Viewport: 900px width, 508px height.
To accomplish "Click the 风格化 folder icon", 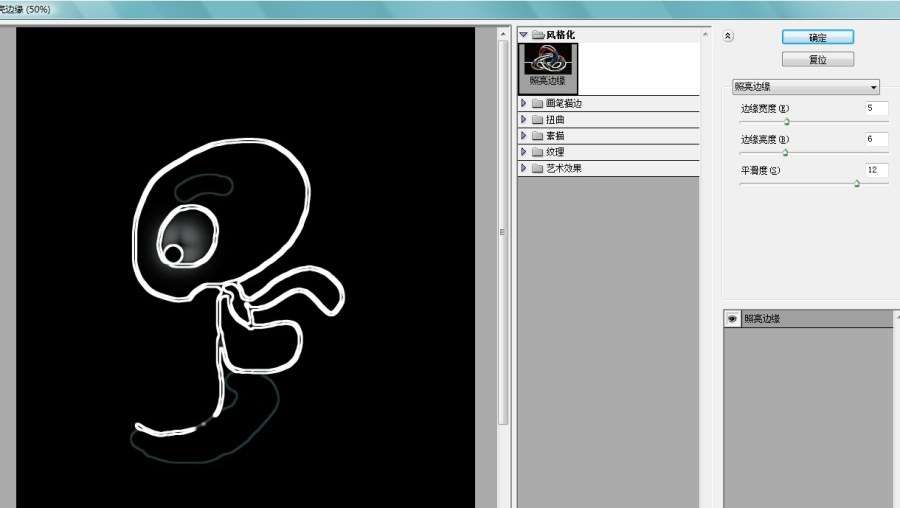I will tap(538, 35).
